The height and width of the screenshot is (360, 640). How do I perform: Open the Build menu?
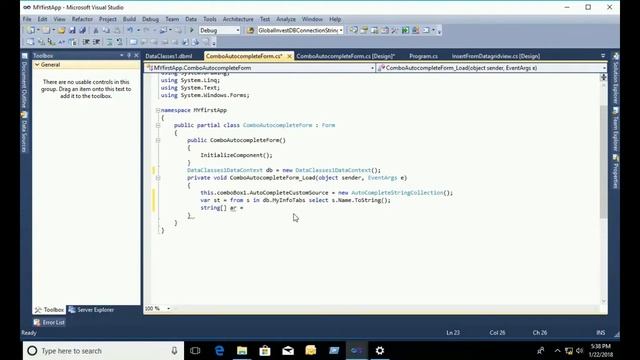(x=129, y=19)
